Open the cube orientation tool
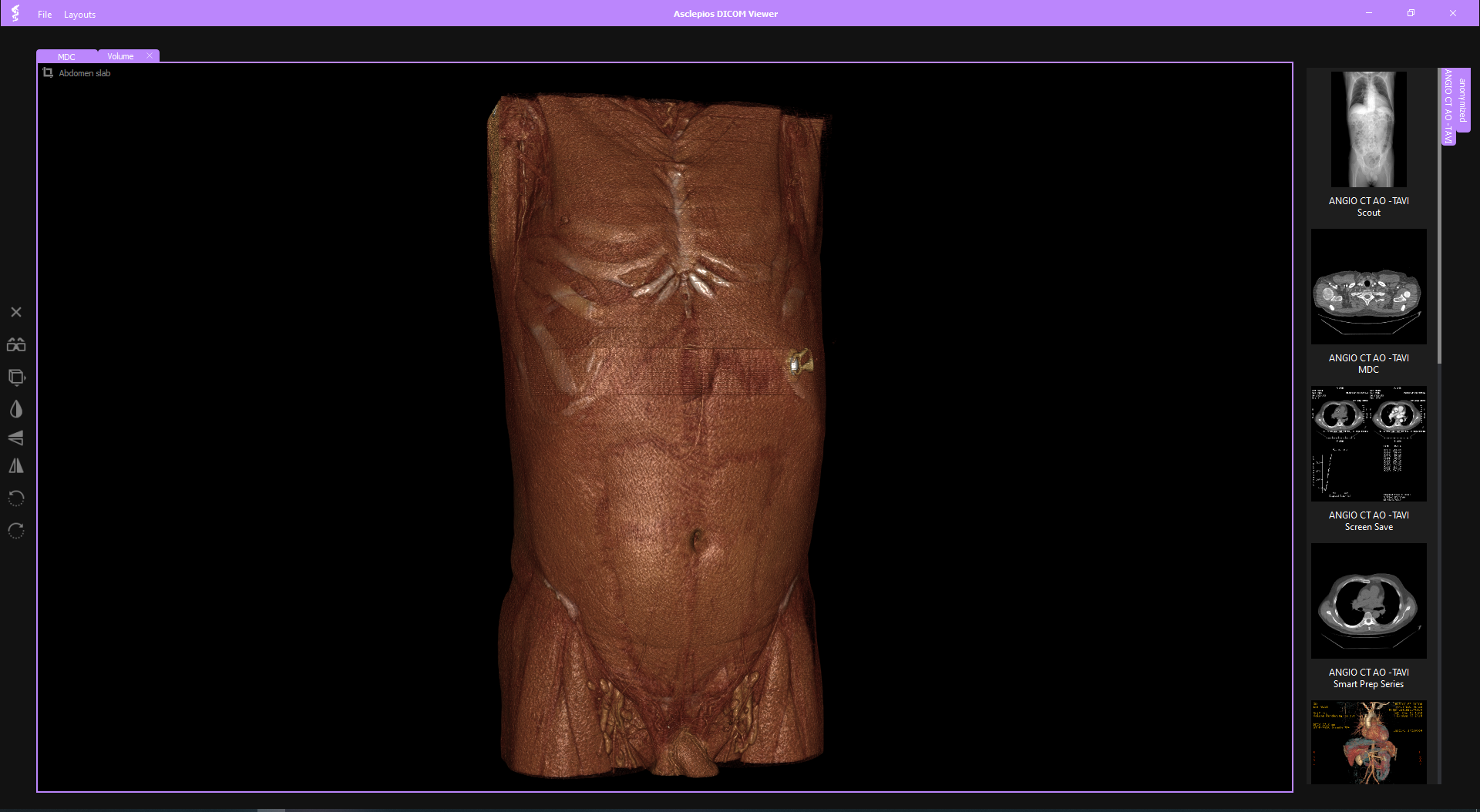 click(16, 377)
